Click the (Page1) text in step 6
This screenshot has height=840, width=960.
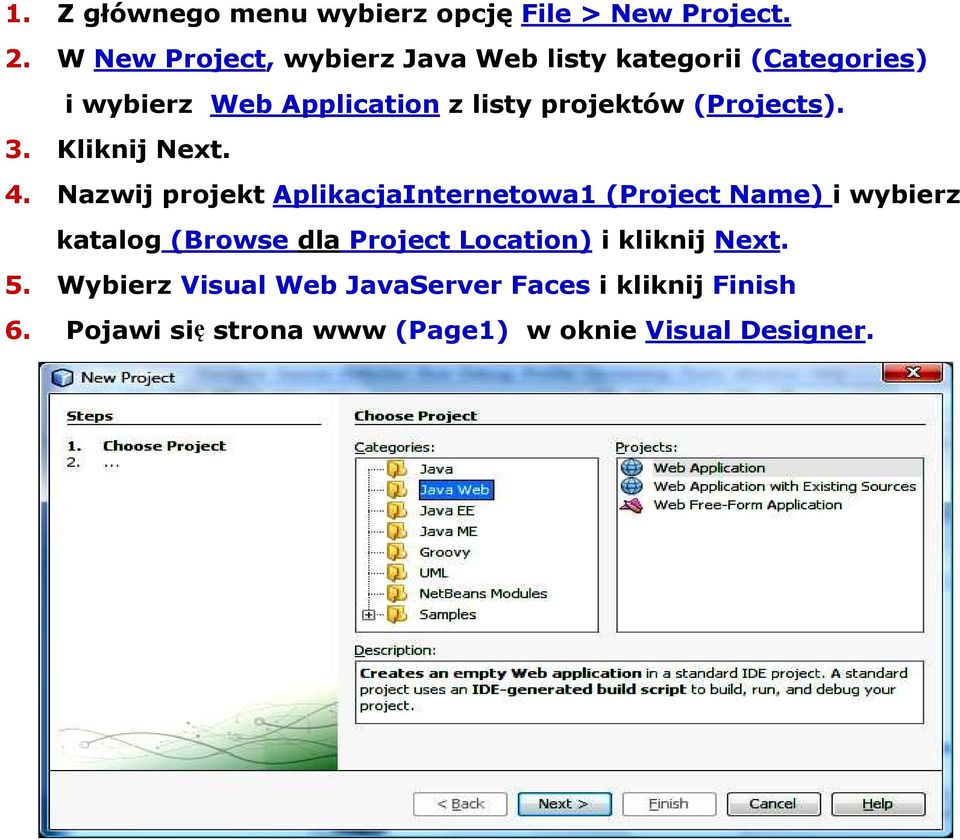click(x=452, y=331)
